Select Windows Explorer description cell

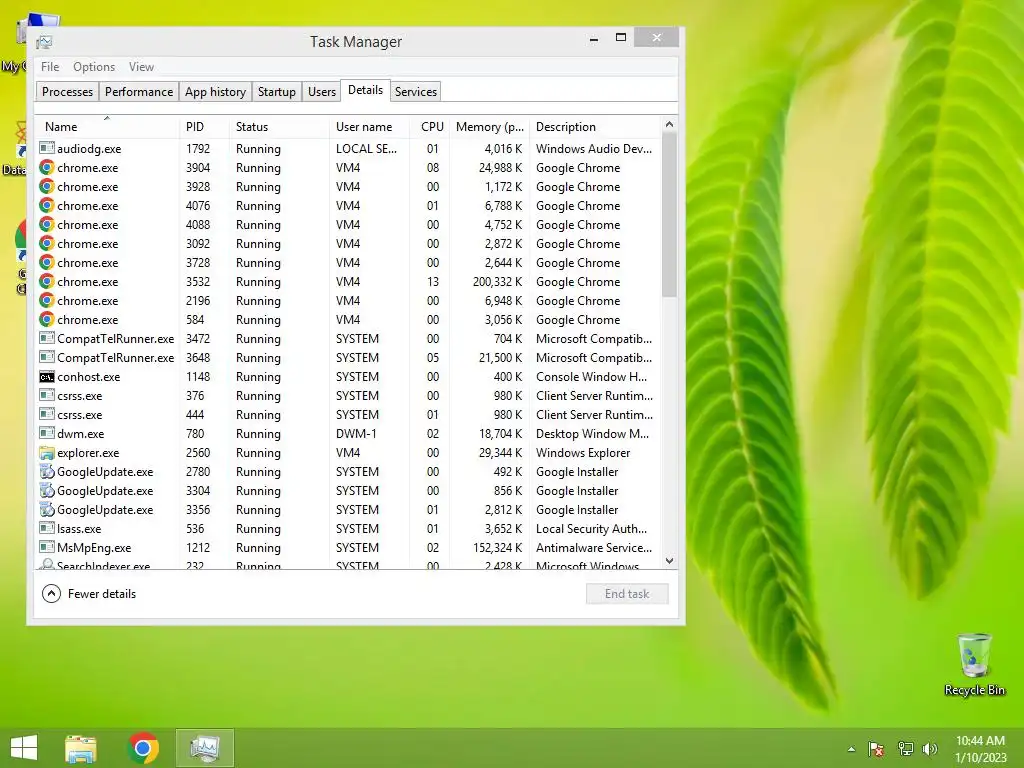click(x=583, y=453)
